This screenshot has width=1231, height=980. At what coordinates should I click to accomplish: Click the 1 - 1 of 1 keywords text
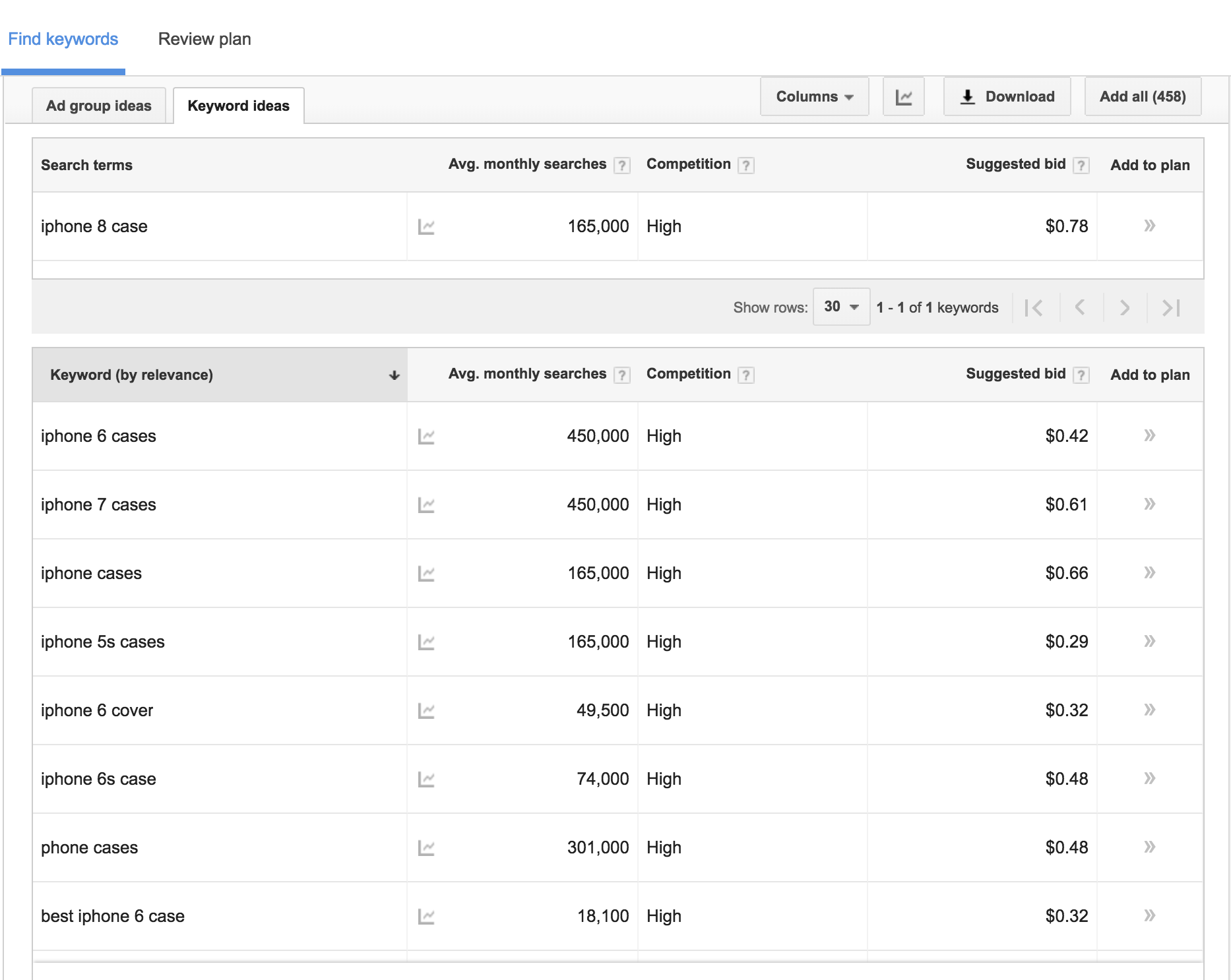coord(937,308)
